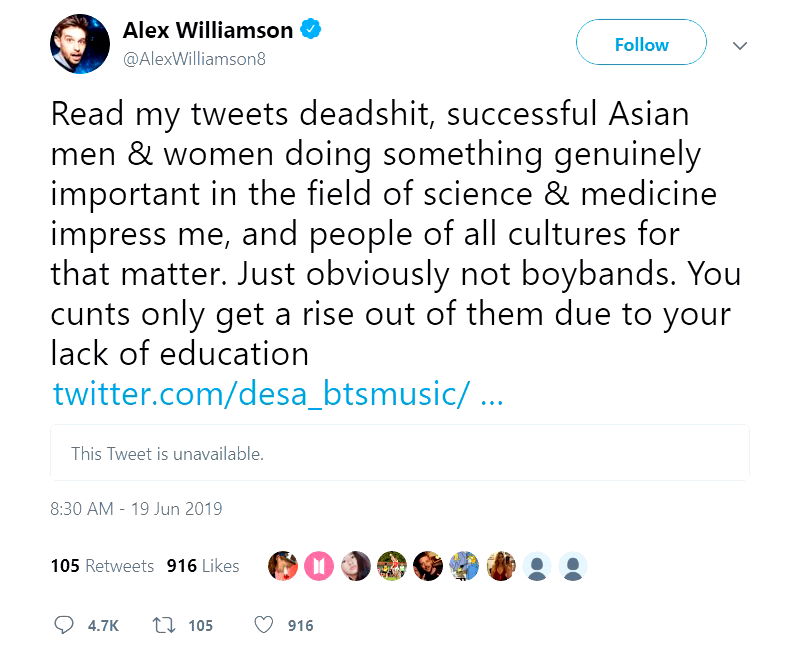The height and width of the screenshot is (645, 800).
Task: Open the first liker avatar in the row
Action: pos(283,566)
